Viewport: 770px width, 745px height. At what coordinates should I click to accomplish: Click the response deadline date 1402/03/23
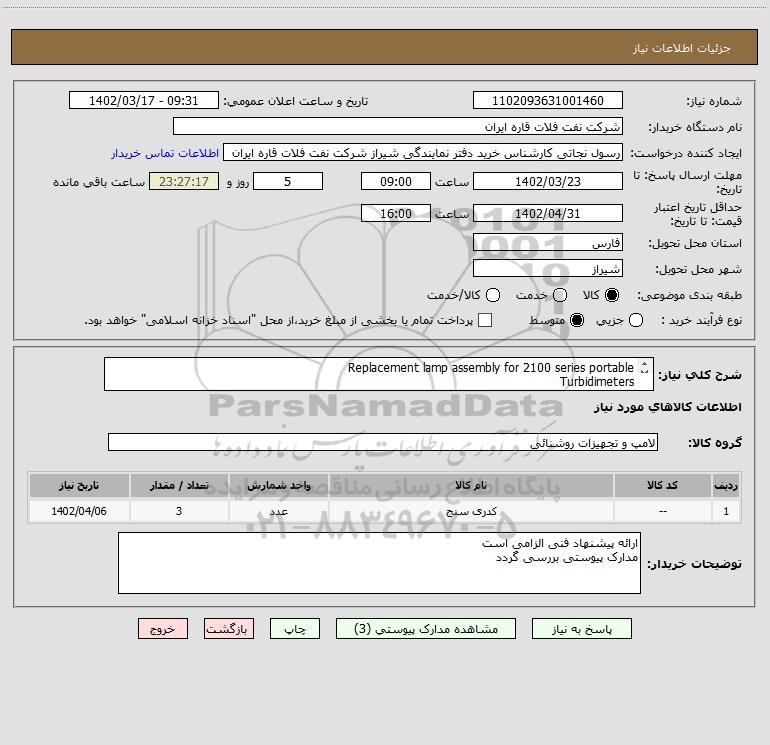click(x=548, y=181)
